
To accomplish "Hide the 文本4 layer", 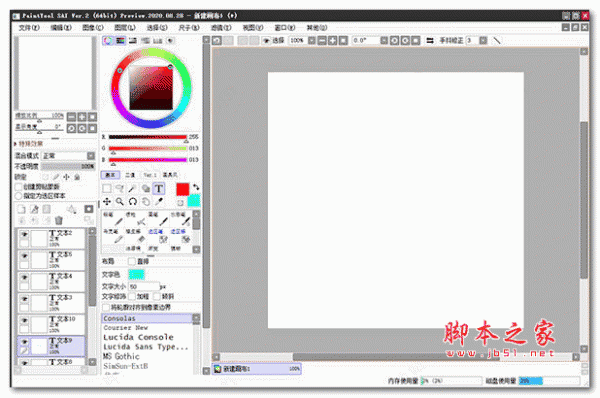I will click(24, 277).
